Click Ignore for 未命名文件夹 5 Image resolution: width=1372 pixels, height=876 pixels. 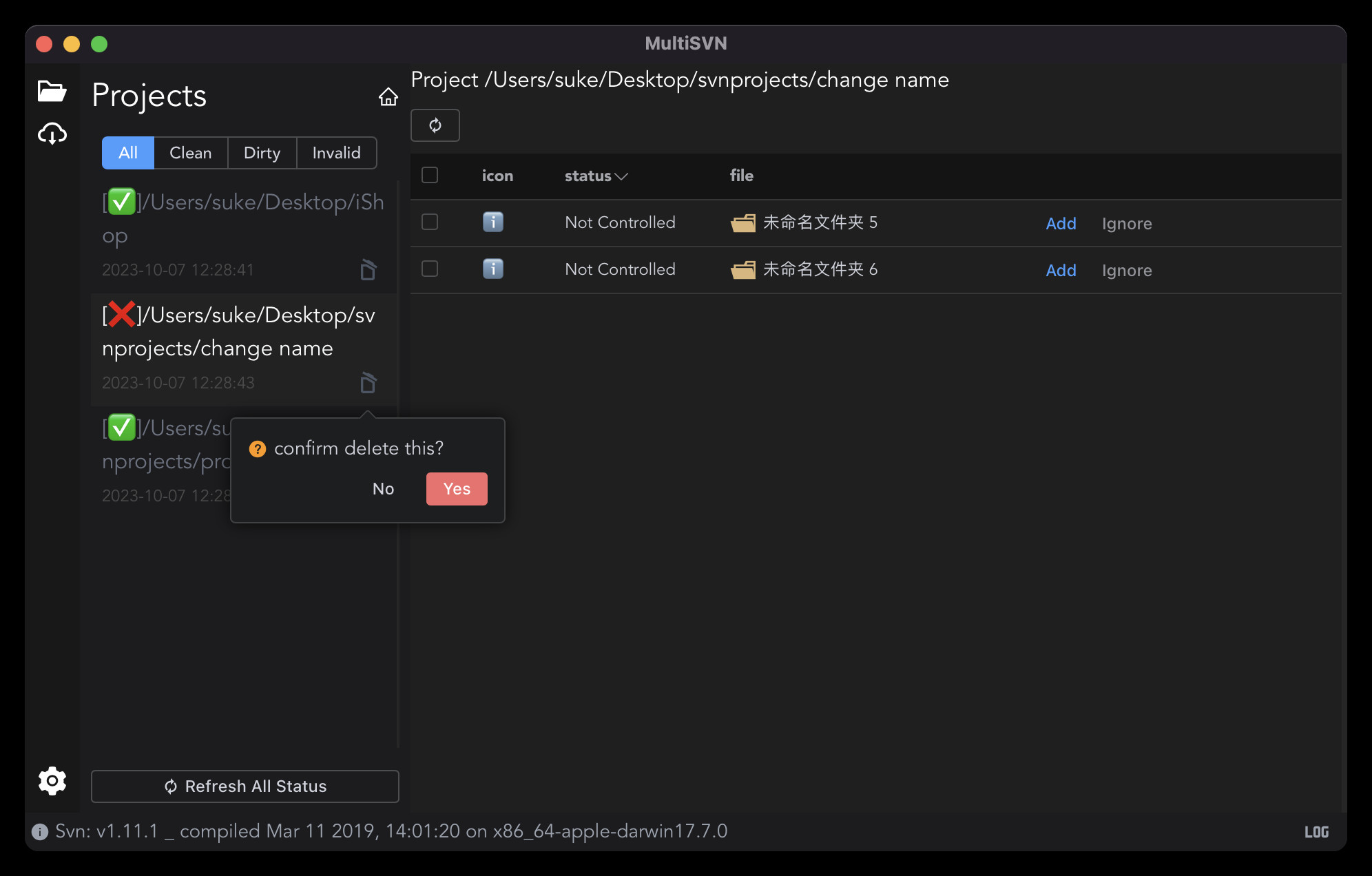1127,224
